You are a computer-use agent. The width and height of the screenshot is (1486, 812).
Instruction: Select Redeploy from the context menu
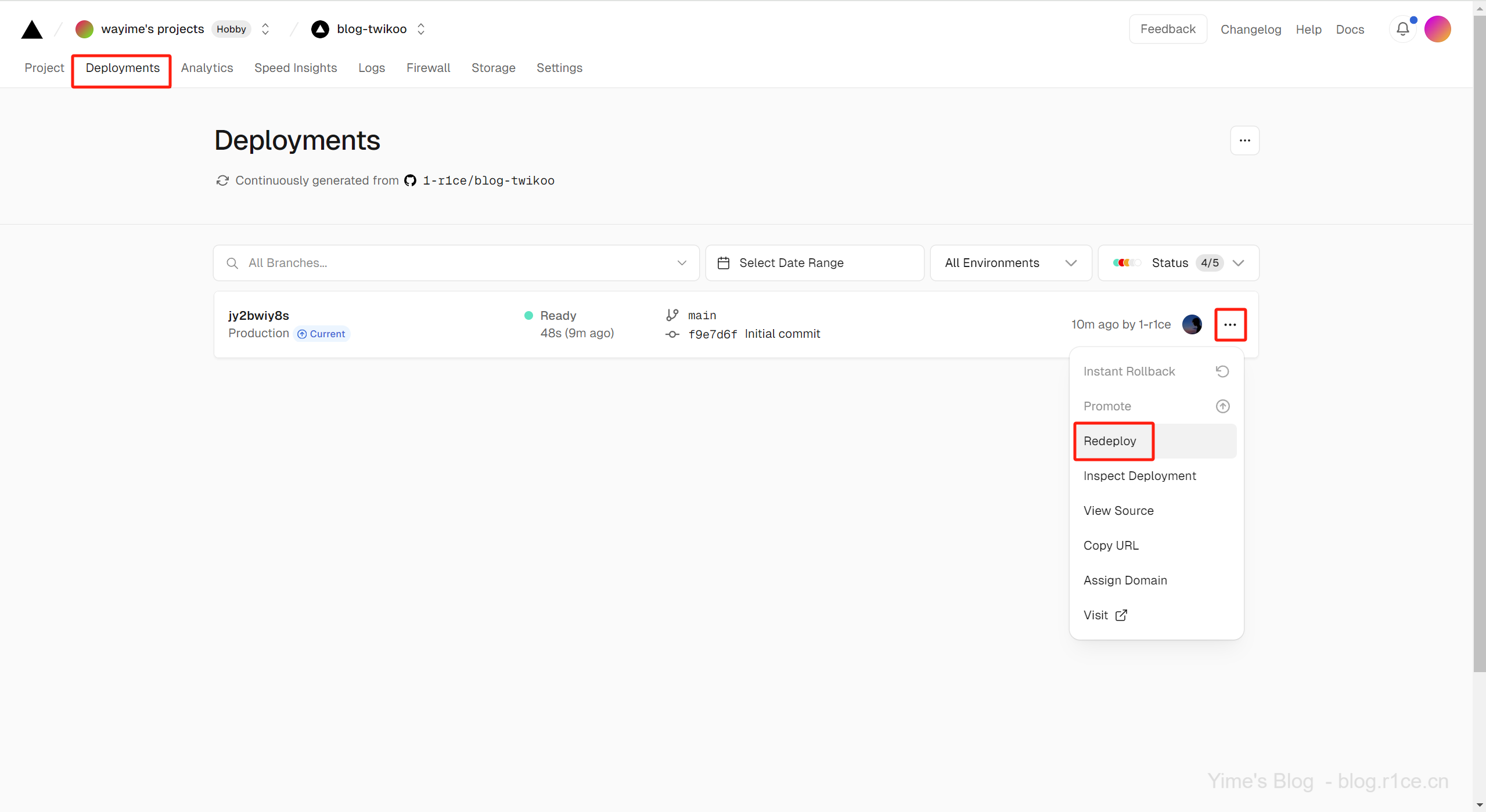1110,441
